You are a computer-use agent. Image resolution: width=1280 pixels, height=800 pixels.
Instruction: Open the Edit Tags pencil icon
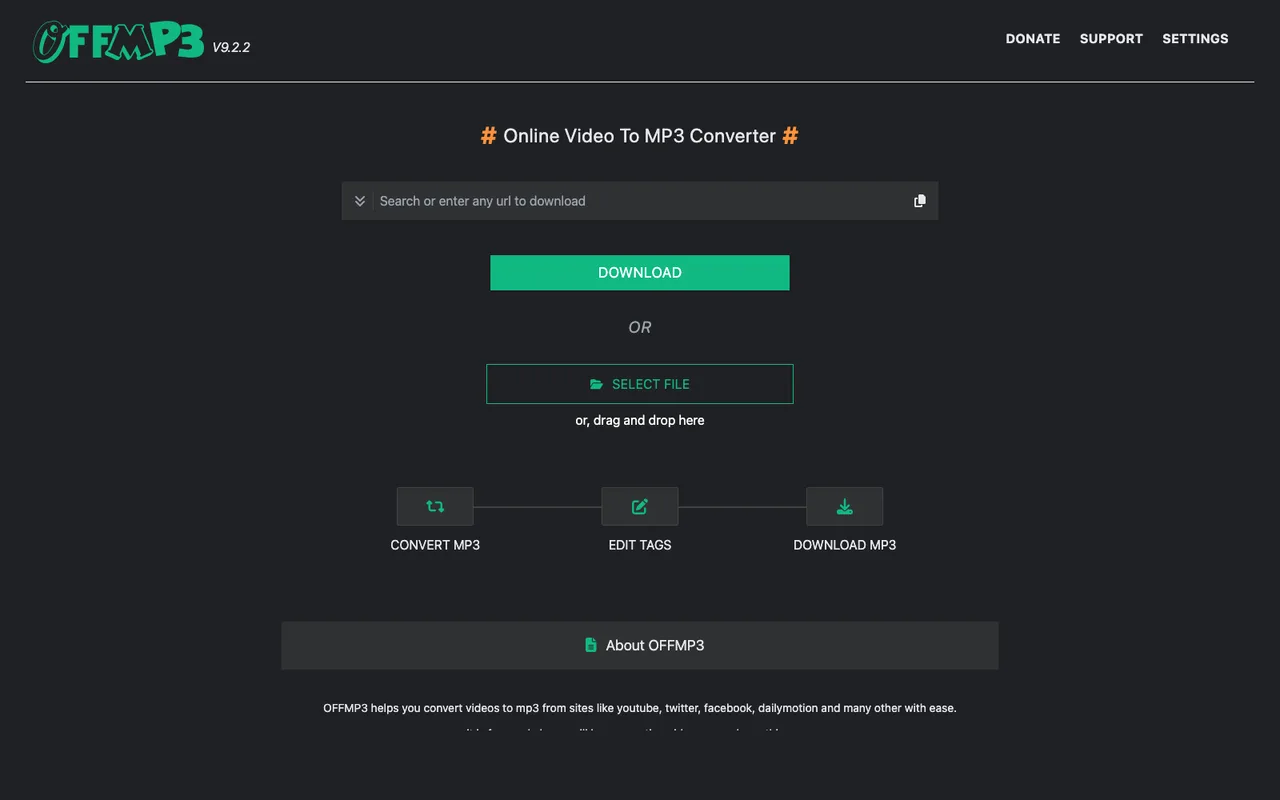pos(640,506)
